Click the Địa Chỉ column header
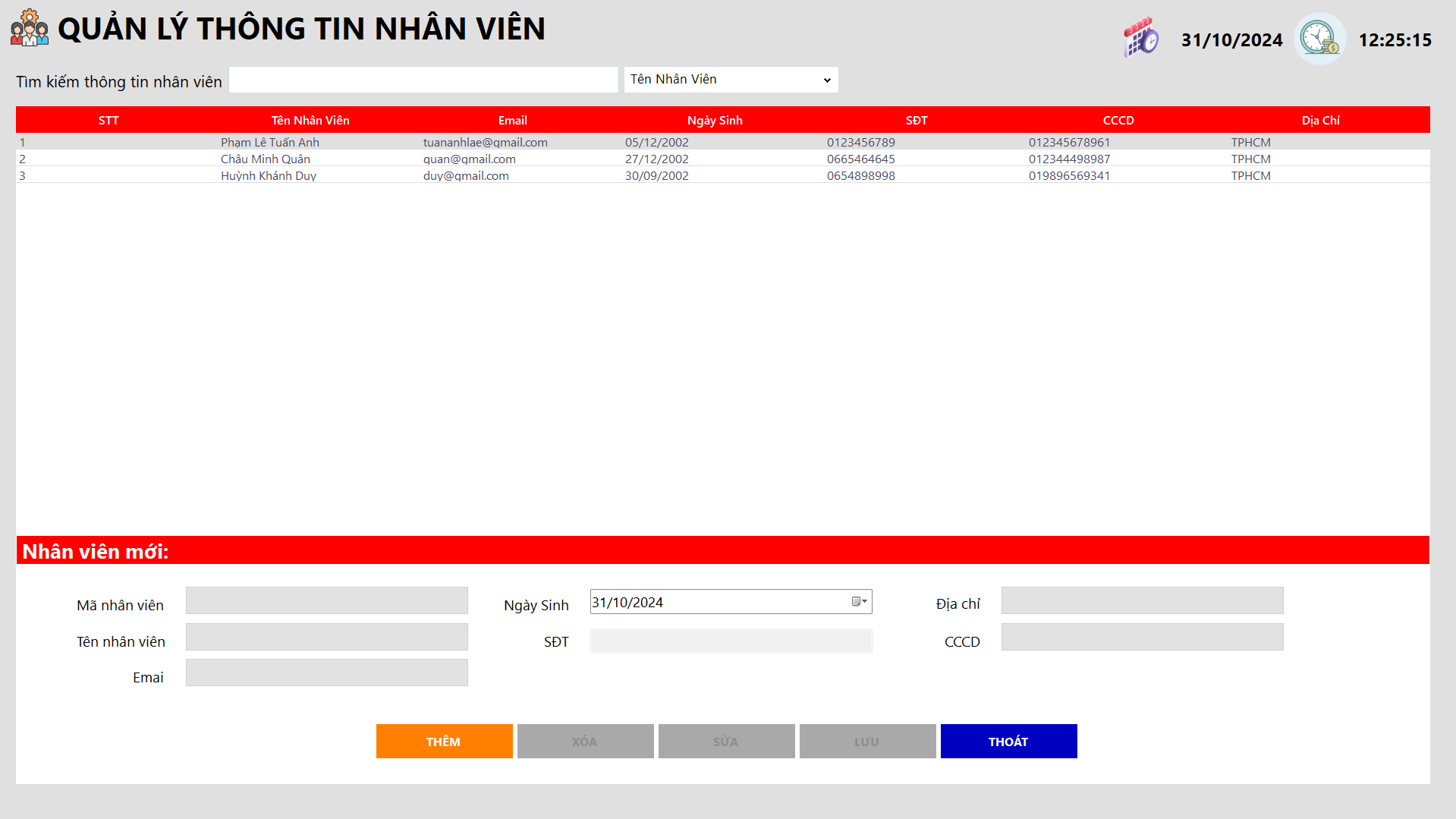The height and width of the screenshot is (819, 1456). [x=1321, y=121]
